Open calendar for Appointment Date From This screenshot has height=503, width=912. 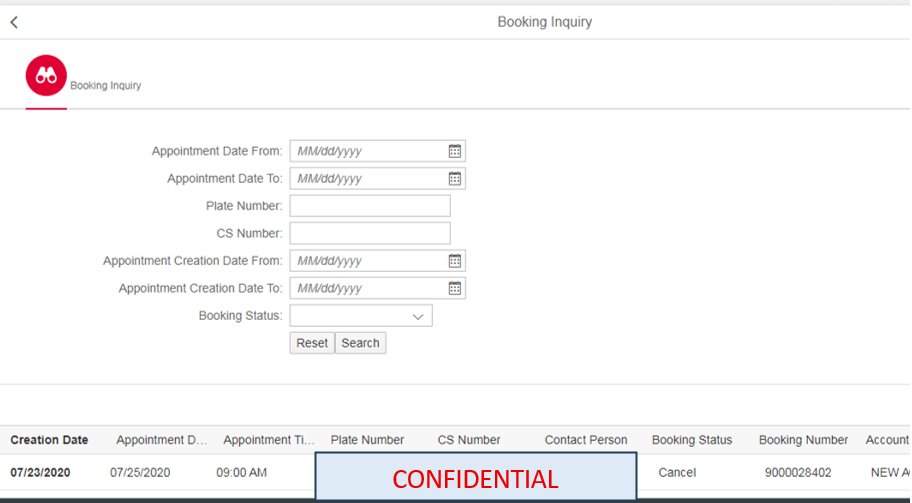click(x=455, y=151)
